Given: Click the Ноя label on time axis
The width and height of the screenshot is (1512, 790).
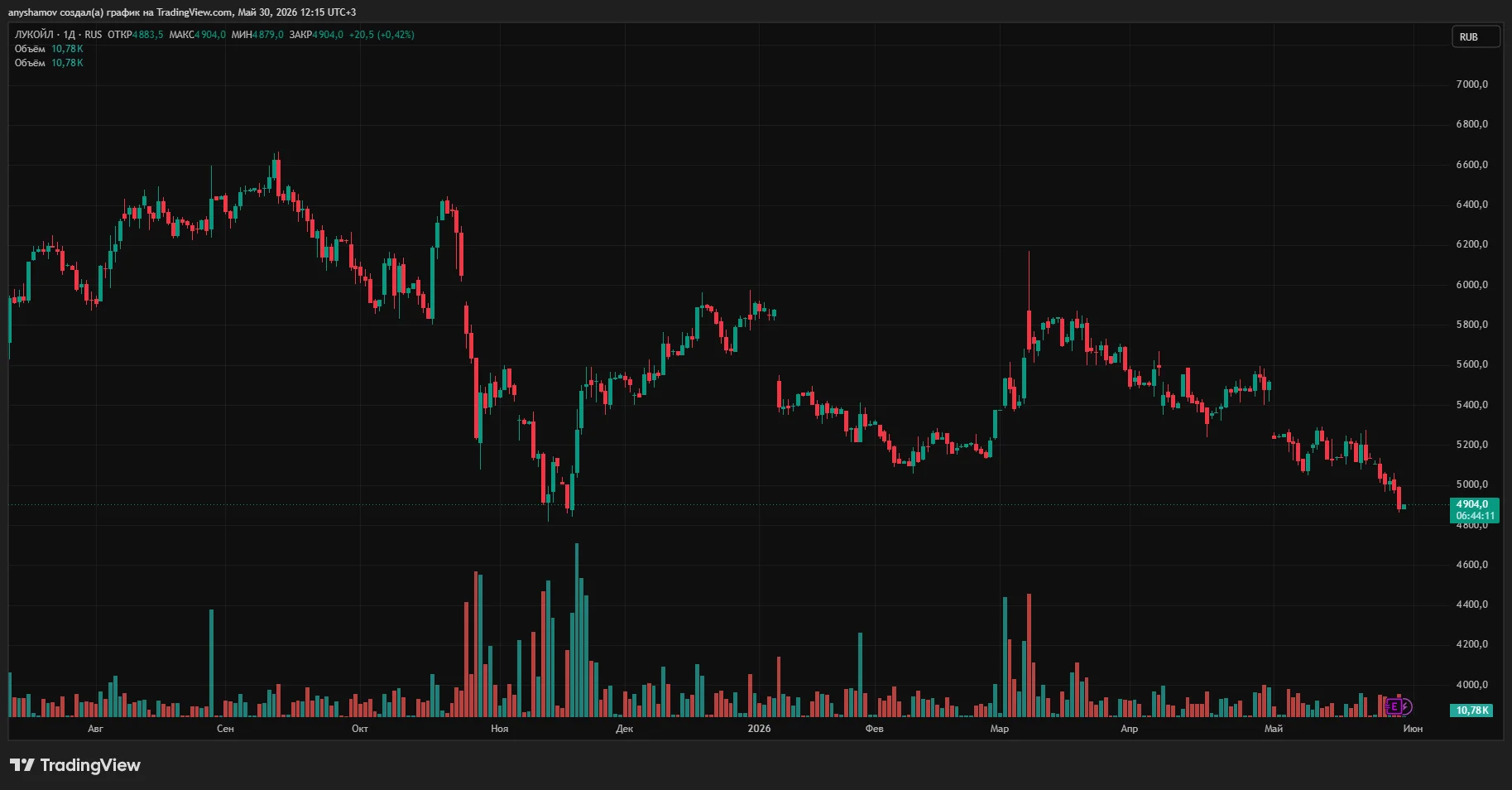Looking at the screenshot, I should point(499,729).
